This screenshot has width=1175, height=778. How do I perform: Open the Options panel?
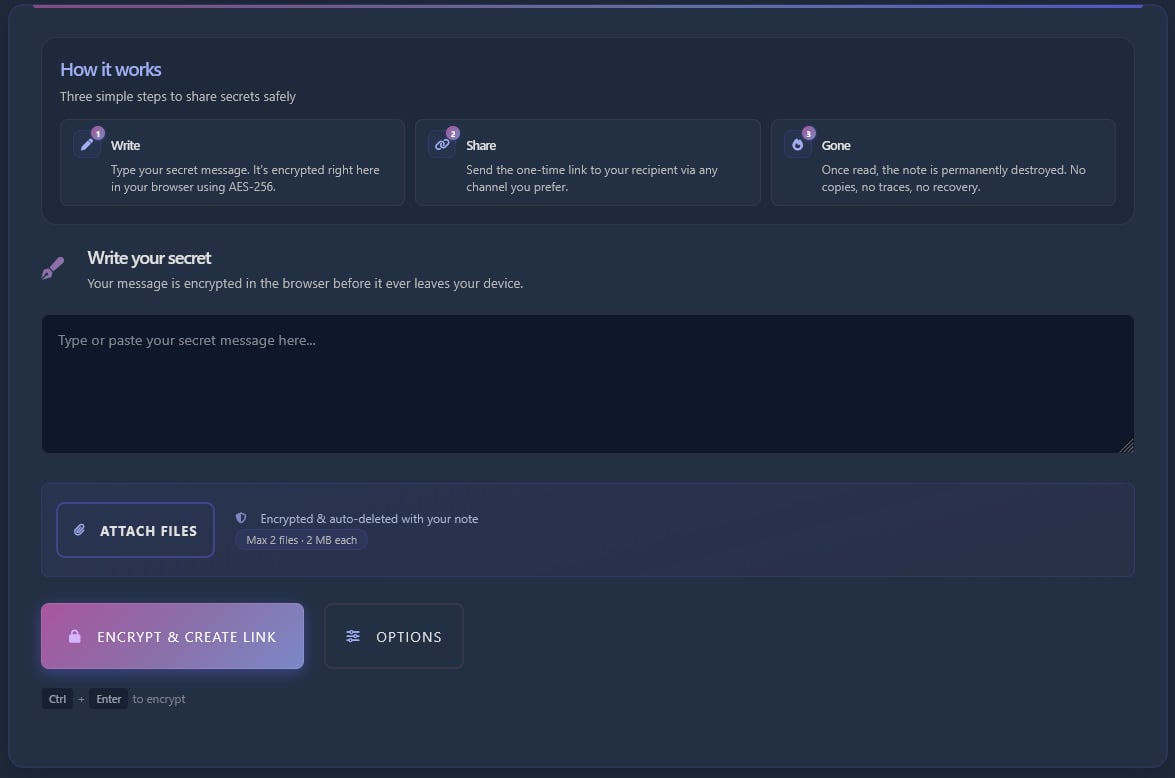coord(393,636)
